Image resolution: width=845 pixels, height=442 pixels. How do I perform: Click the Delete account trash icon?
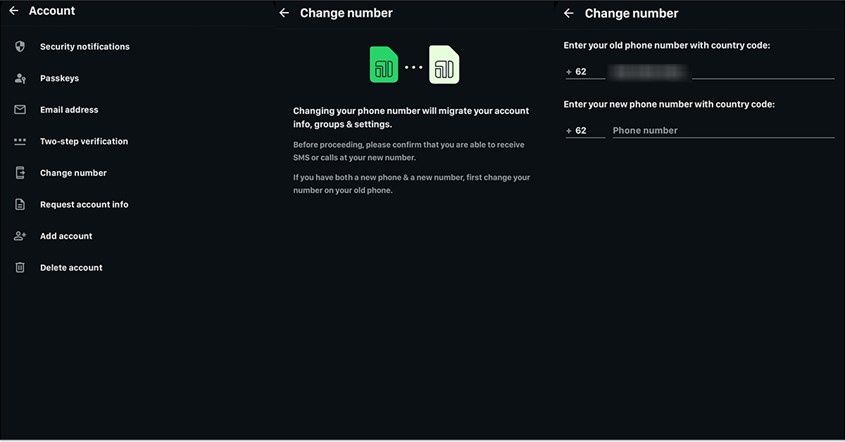(x=20, y=268)
